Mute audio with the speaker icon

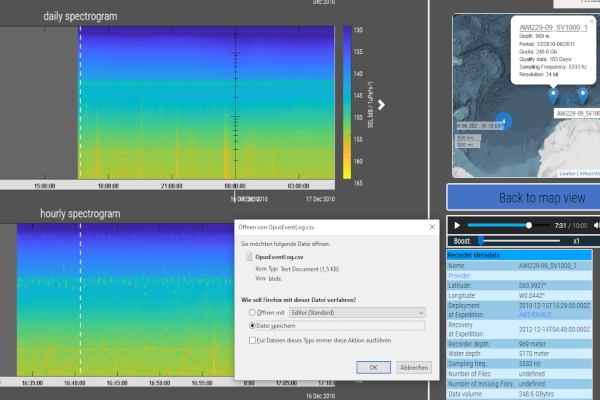[x=597, y=225]
